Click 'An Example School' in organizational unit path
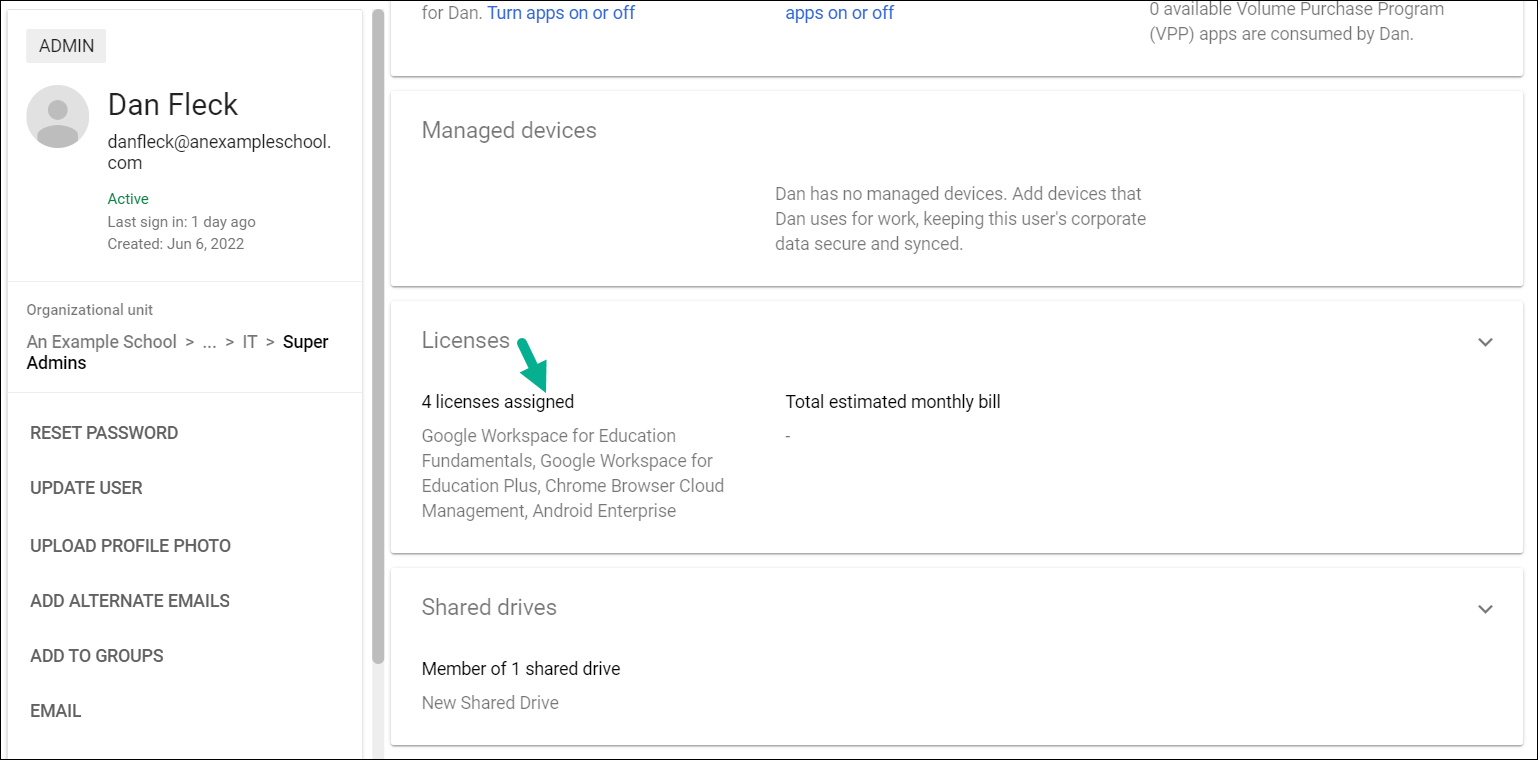Image resolution: width=1538 pixels, height=760 pixels. pos(102,342)
